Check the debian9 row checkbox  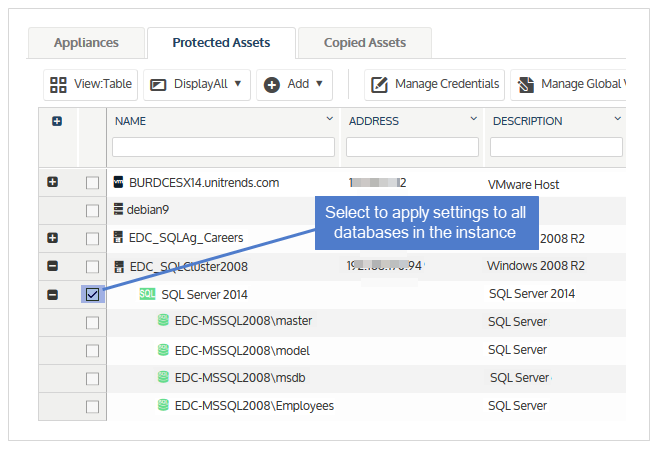click(92, 211)
